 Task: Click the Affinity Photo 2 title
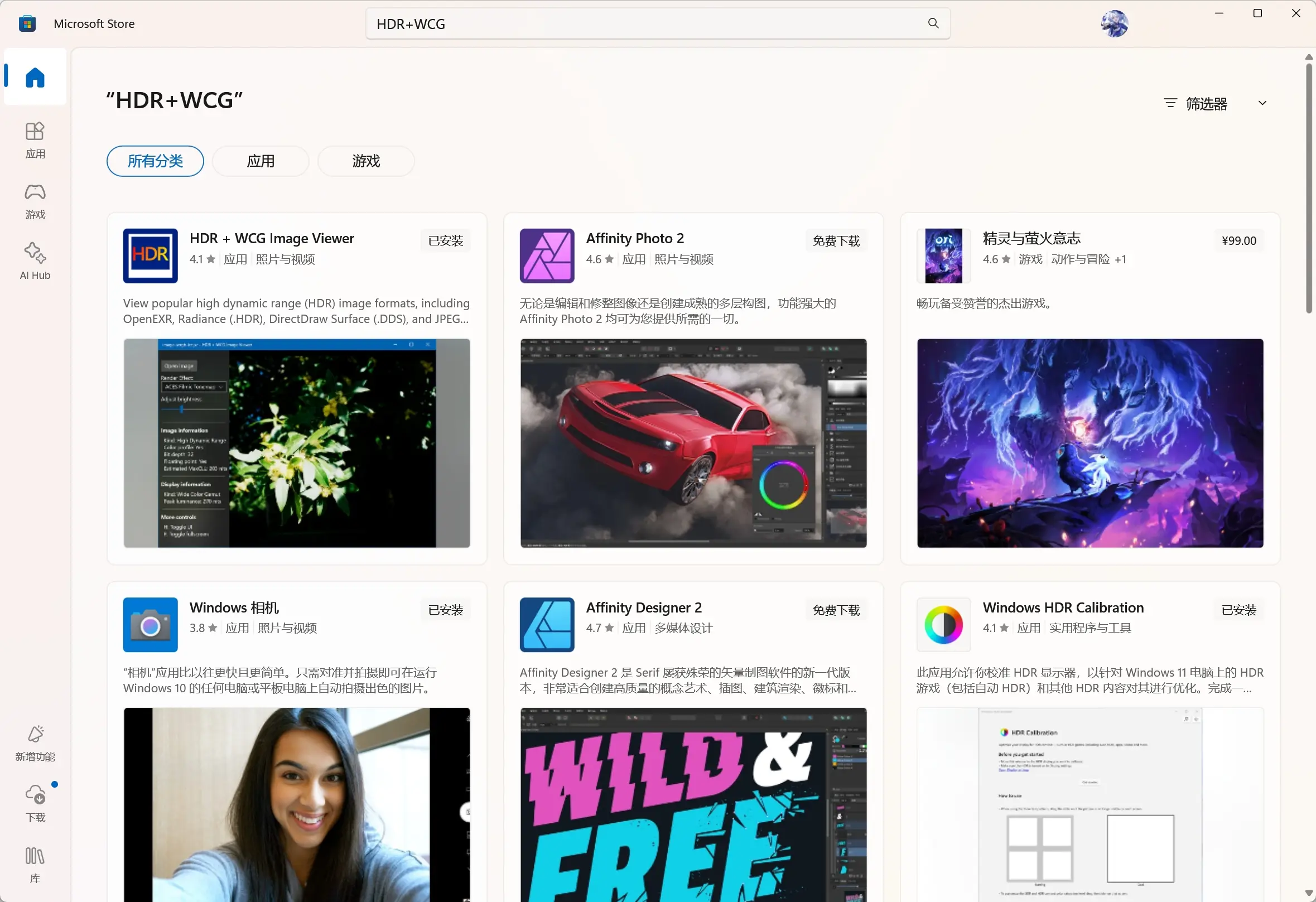635,238
